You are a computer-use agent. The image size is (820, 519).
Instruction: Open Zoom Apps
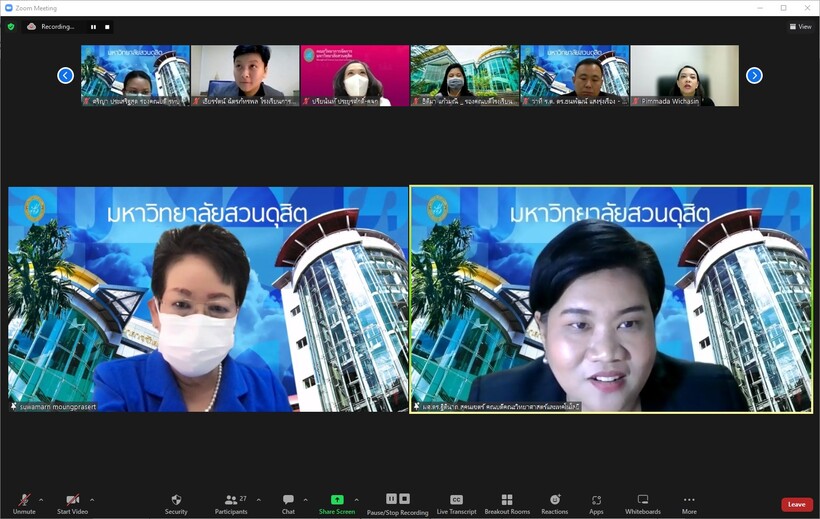tap(596, 504)
